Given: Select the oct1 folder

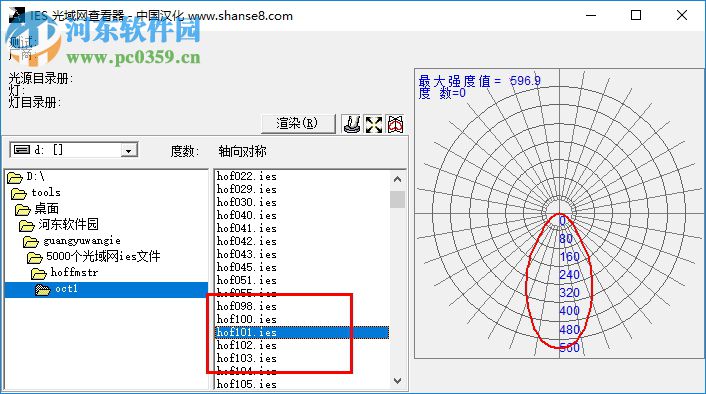Looking at the screenshot, I should point(106,290).
